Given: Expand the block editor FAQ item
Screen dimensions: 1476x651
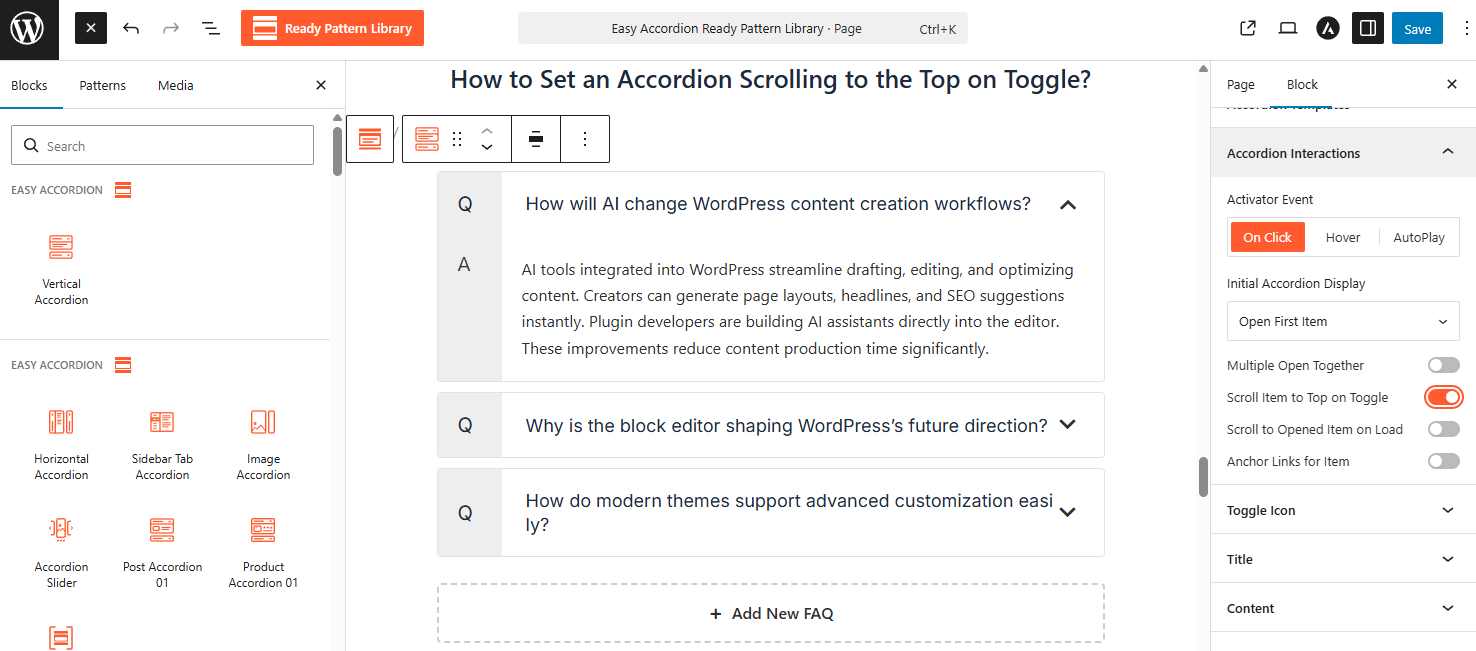Looking at the screenshot, I should 786,425.
